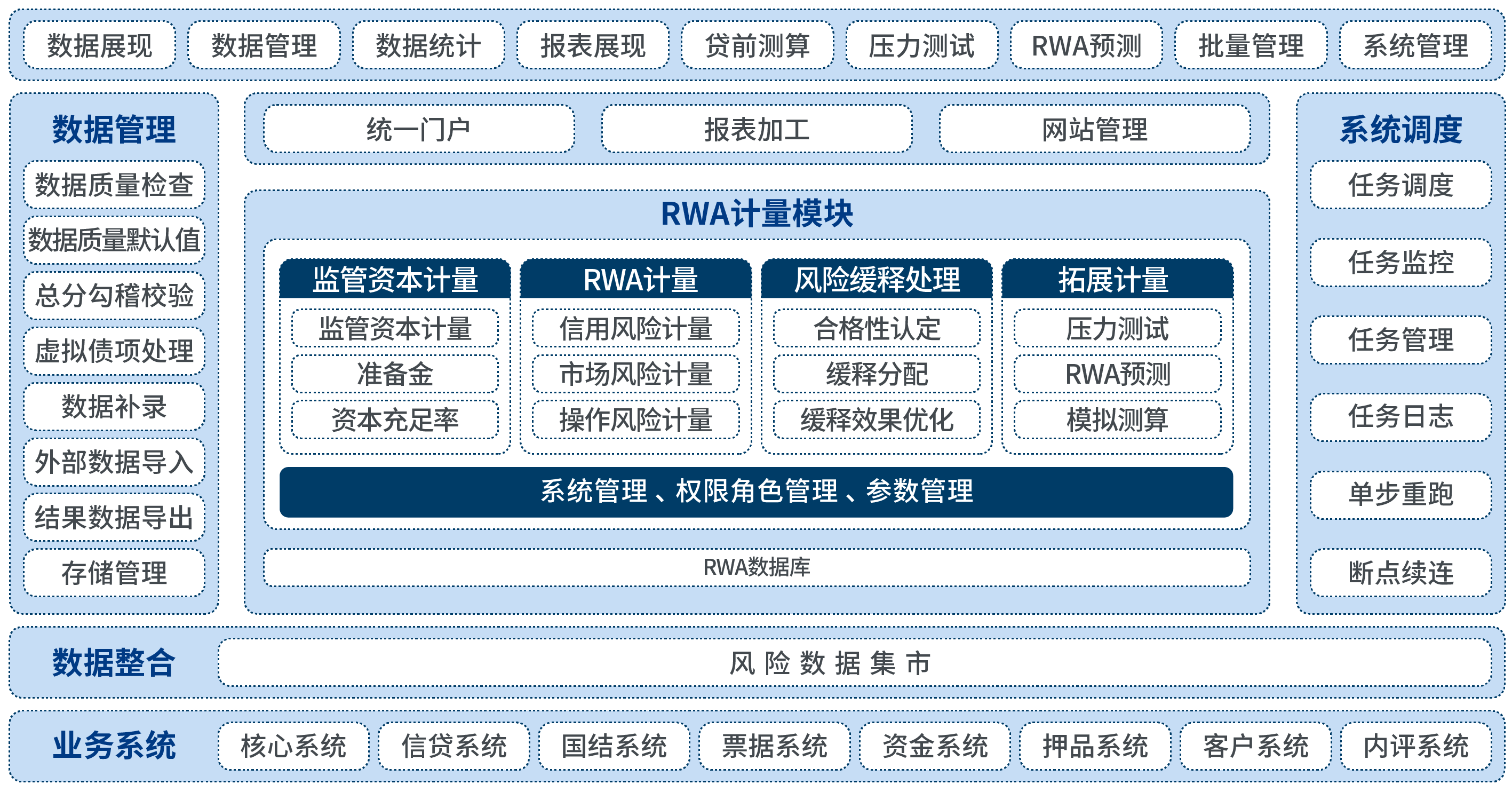Select 资本充足率 under 监管资本计量
Viewport: 1512px width, 792px height.
coord(394,420)
